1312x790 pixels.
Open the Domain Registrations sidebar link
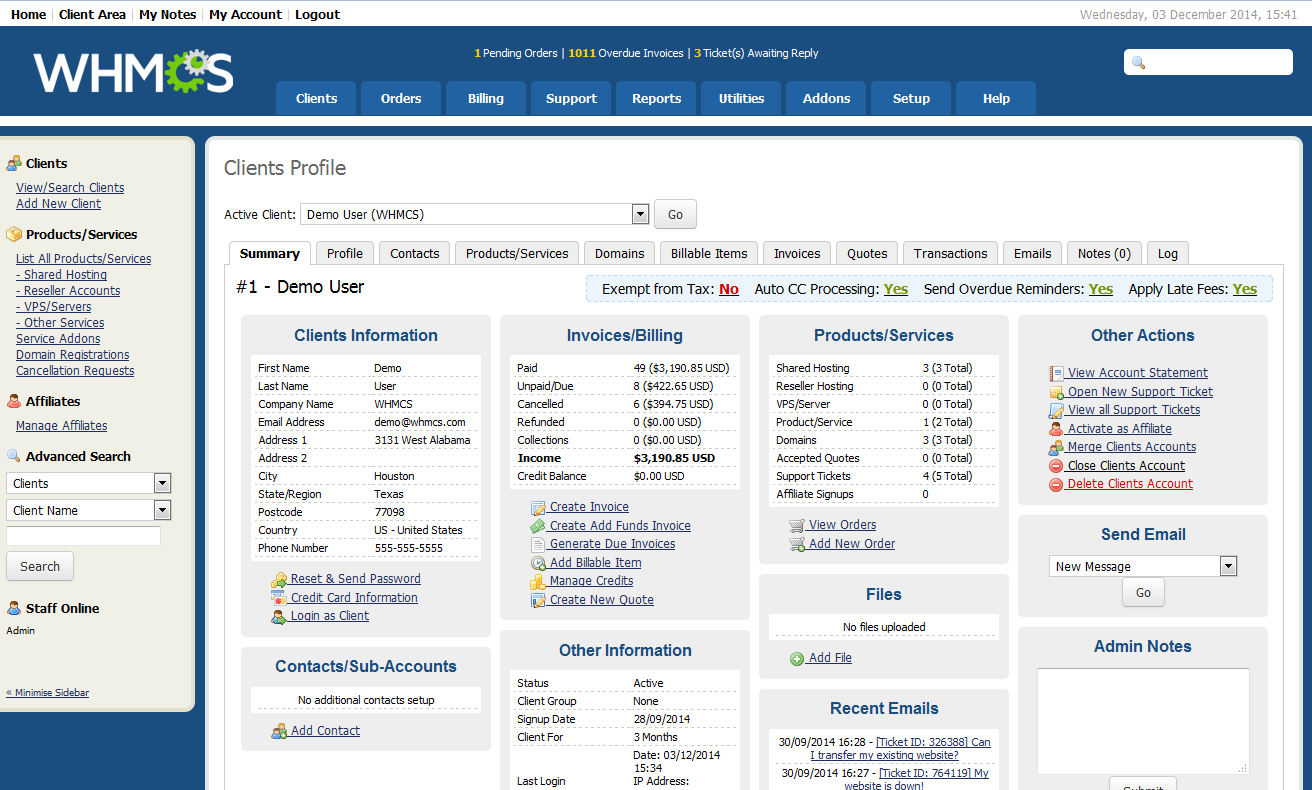pyautogui.click(x=72, y=354)
